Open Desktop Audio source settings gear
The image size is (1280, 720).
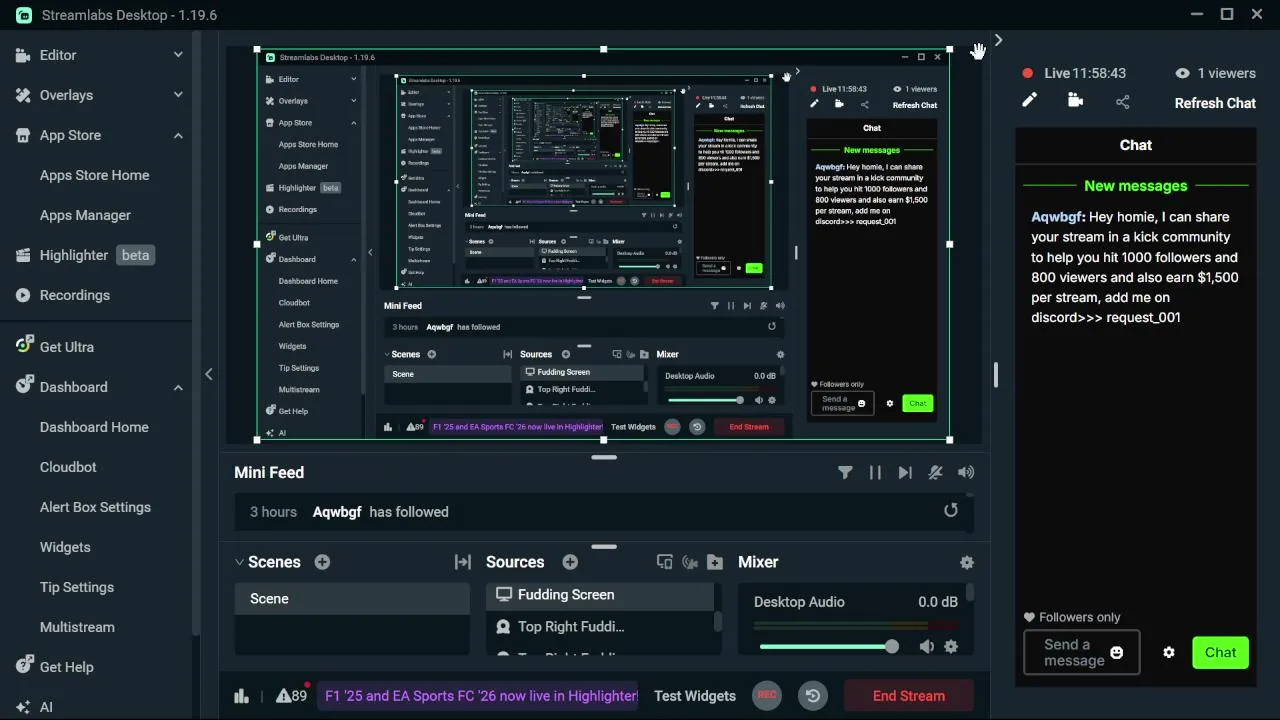click(x=951, y=647)
